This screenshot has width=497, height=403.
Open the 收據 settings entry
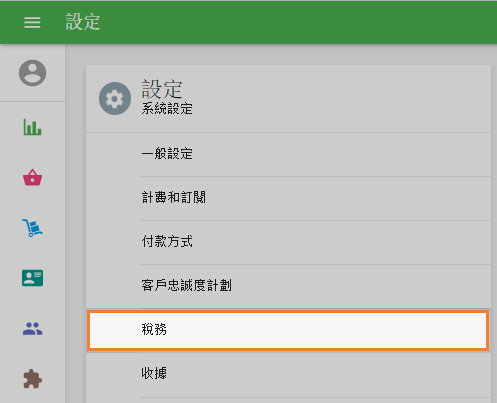[288, 375]
